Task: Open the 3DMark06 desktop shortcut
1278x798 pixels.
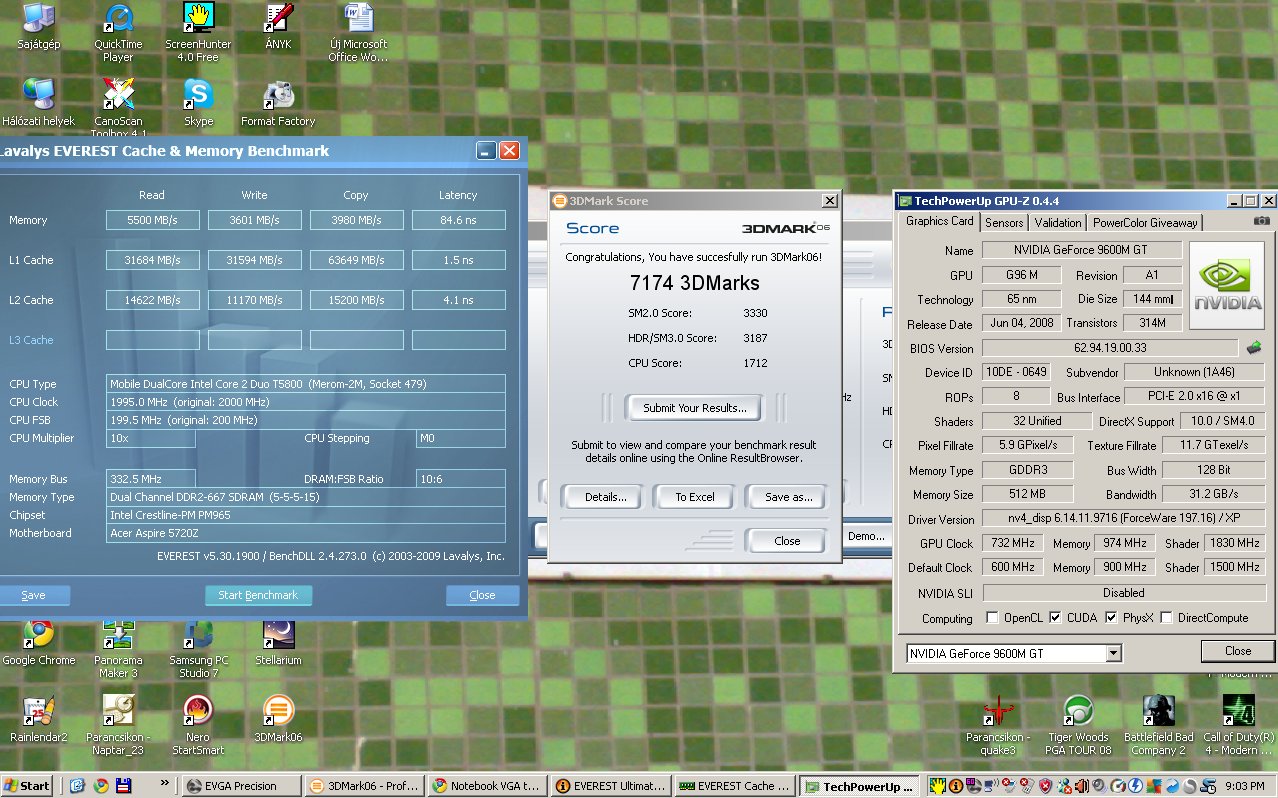Action: coord(278,718)
